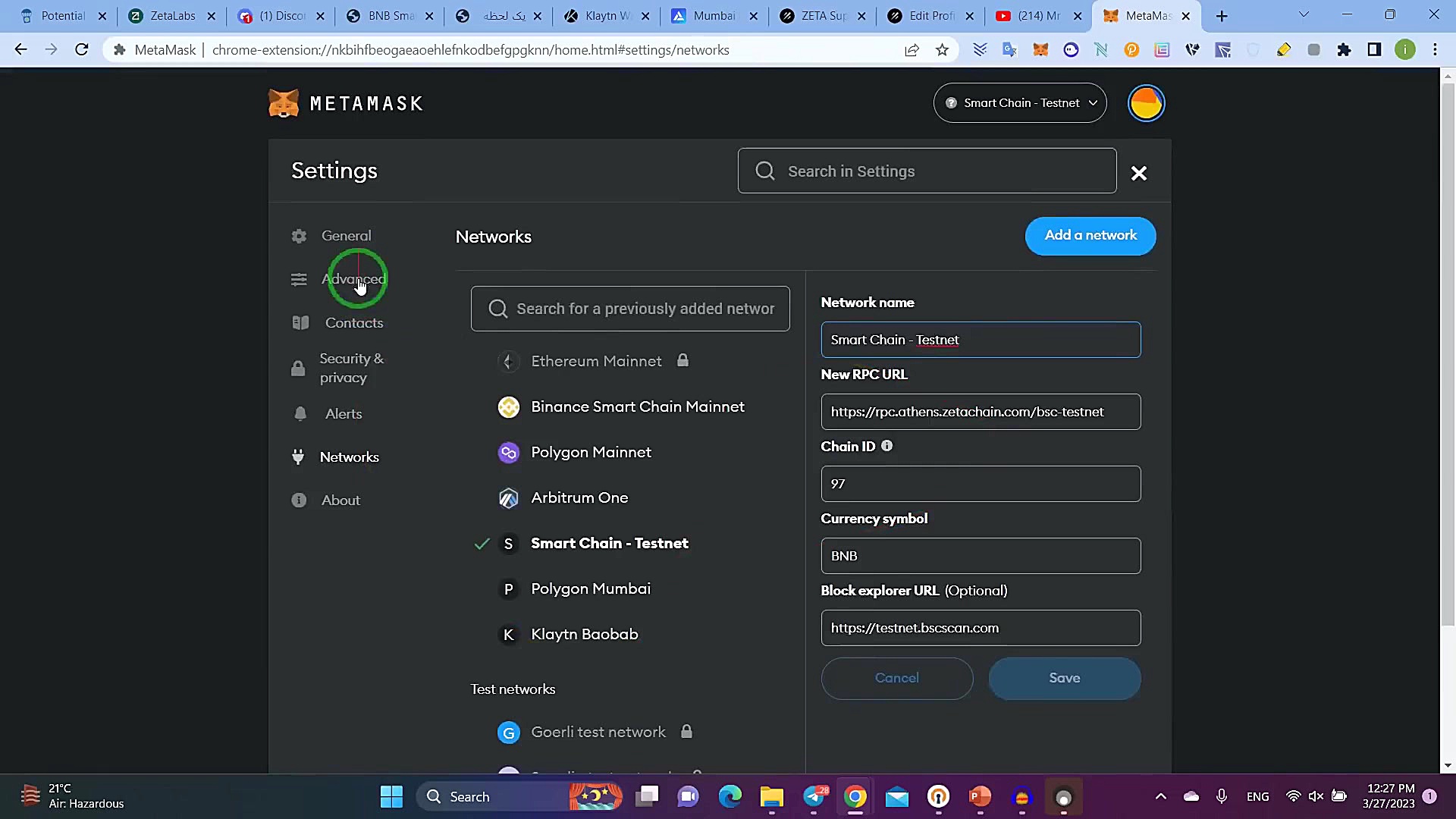Open Advanced settings tab
The image size is (1456, 819).
[353, 279]
